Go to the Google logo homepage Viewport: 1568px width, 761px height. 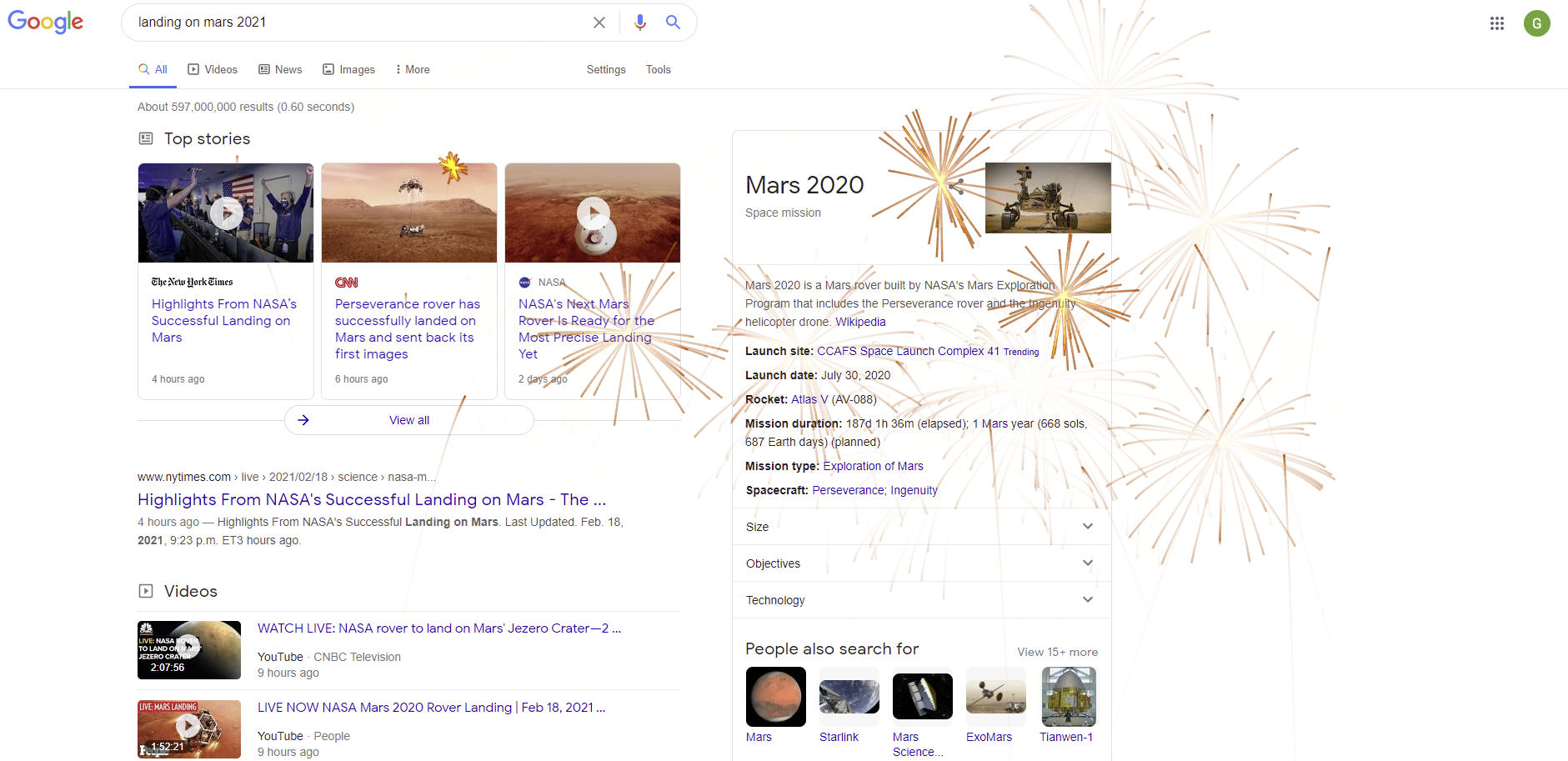click(x=46, y=23)
